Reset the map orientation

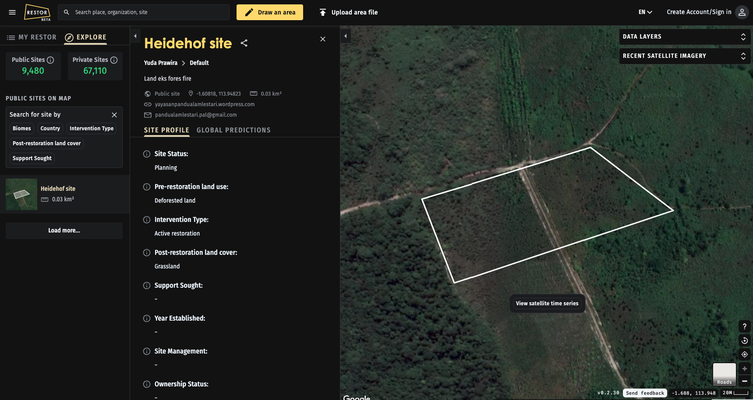744,340
